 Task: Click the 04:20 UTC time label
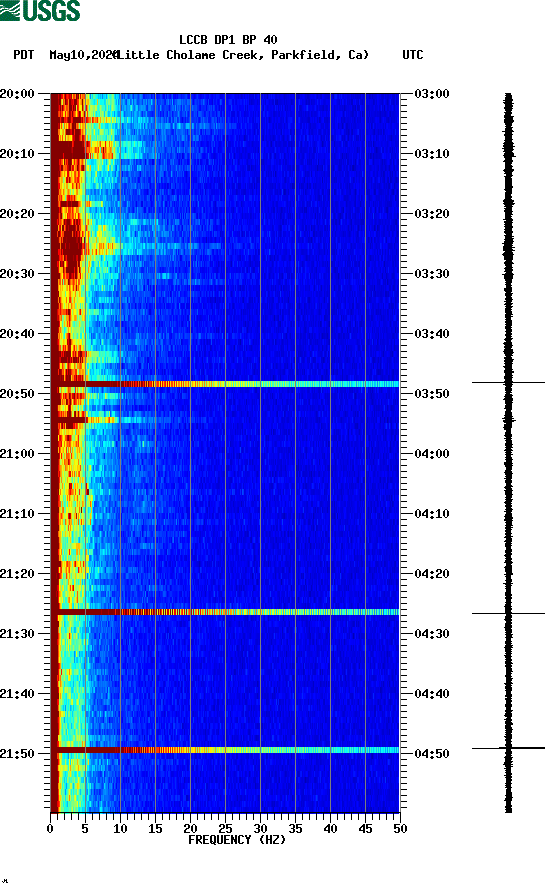pos(432,574)
